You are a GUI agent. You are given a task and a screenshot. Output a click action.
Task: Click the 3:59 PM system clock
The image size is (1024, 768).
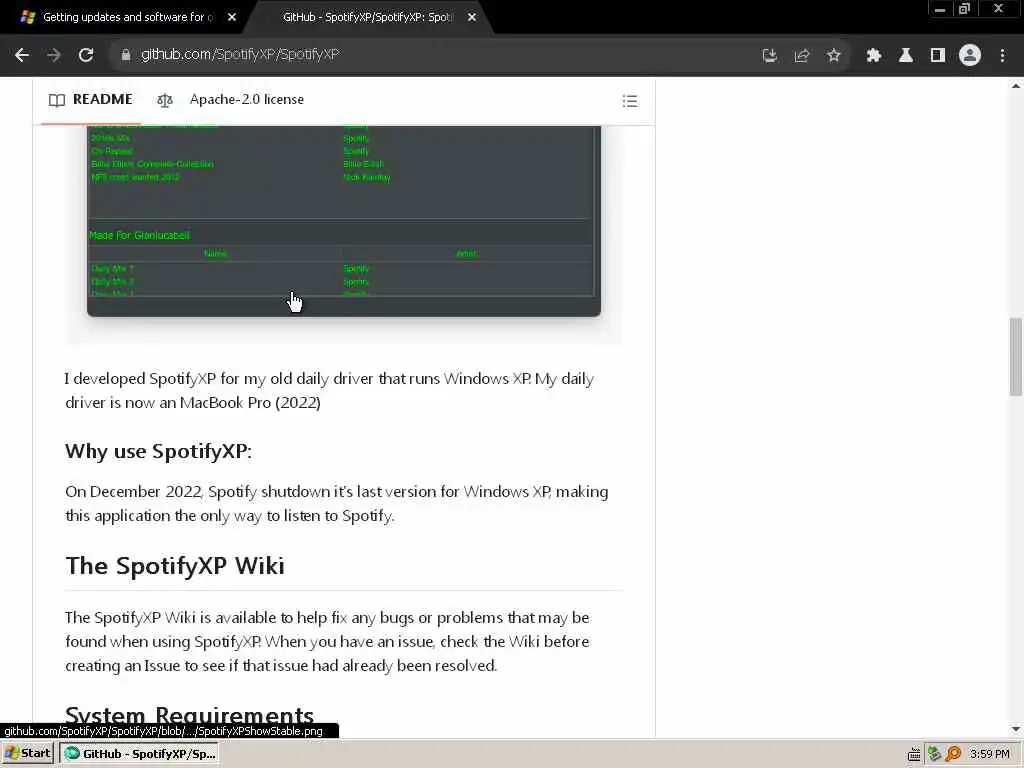[x=989, y=754]
